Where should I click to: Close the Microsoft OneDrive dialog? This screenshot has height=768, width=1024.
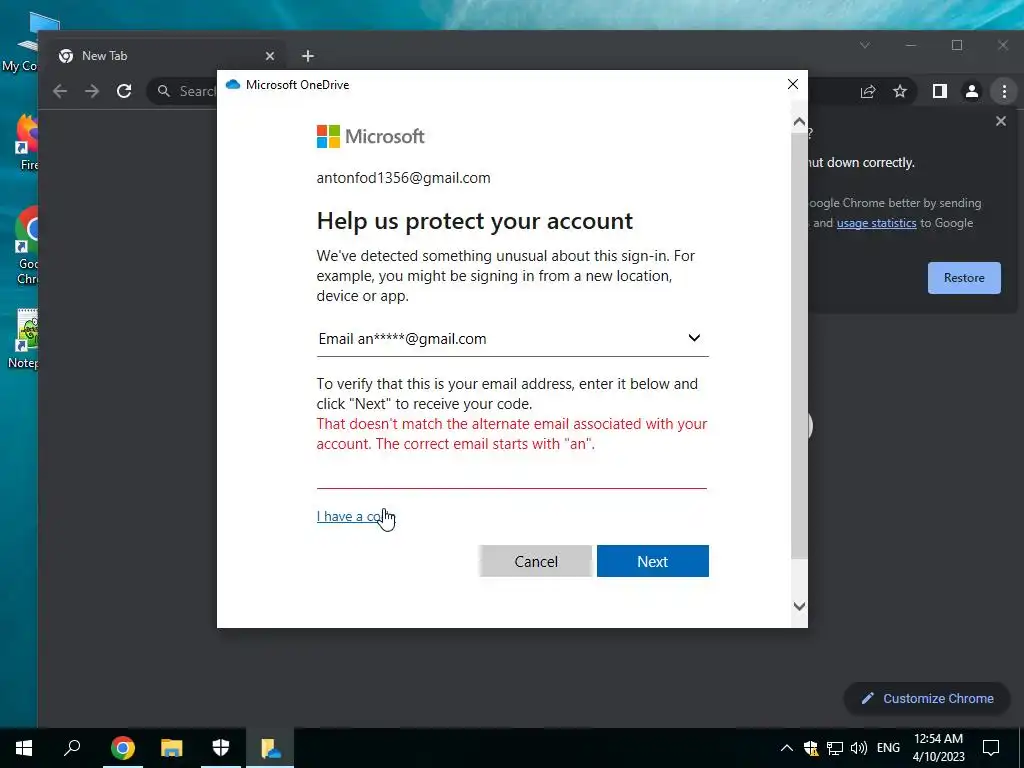(793, 84)
